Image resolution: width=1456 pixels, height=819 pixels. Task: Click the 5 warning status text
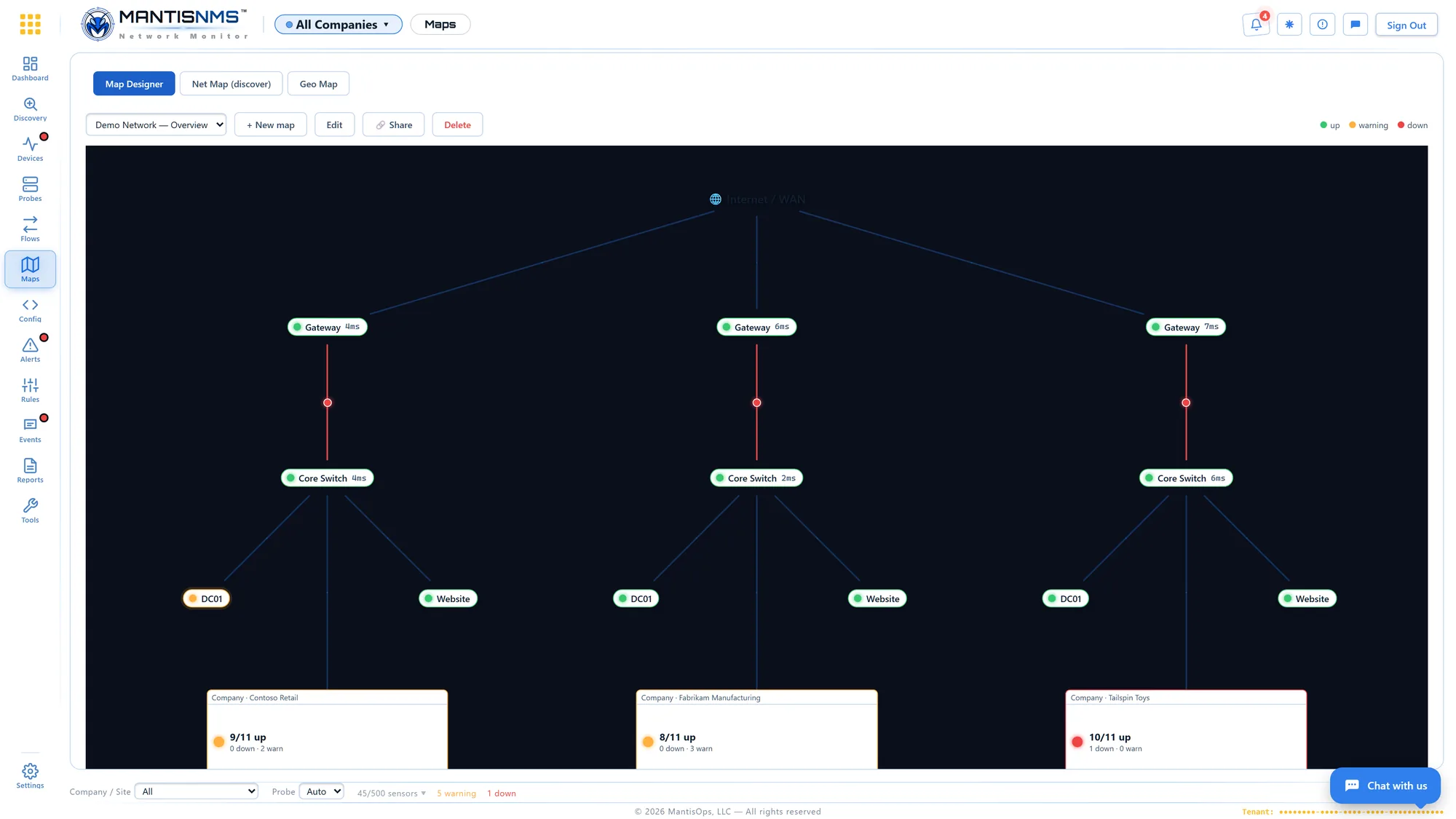pos(456,793)
